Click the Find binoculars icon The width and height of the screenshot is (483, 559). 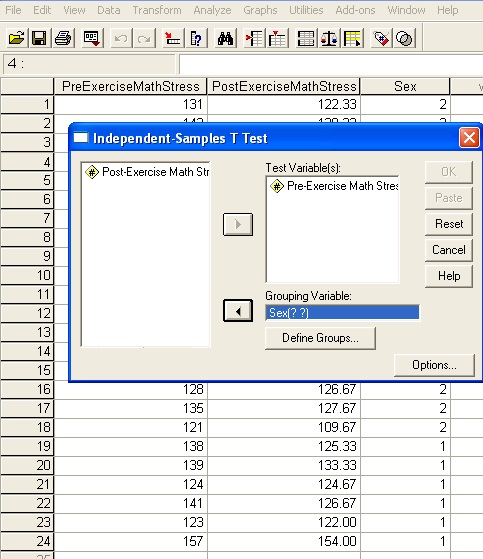(225, 38)
